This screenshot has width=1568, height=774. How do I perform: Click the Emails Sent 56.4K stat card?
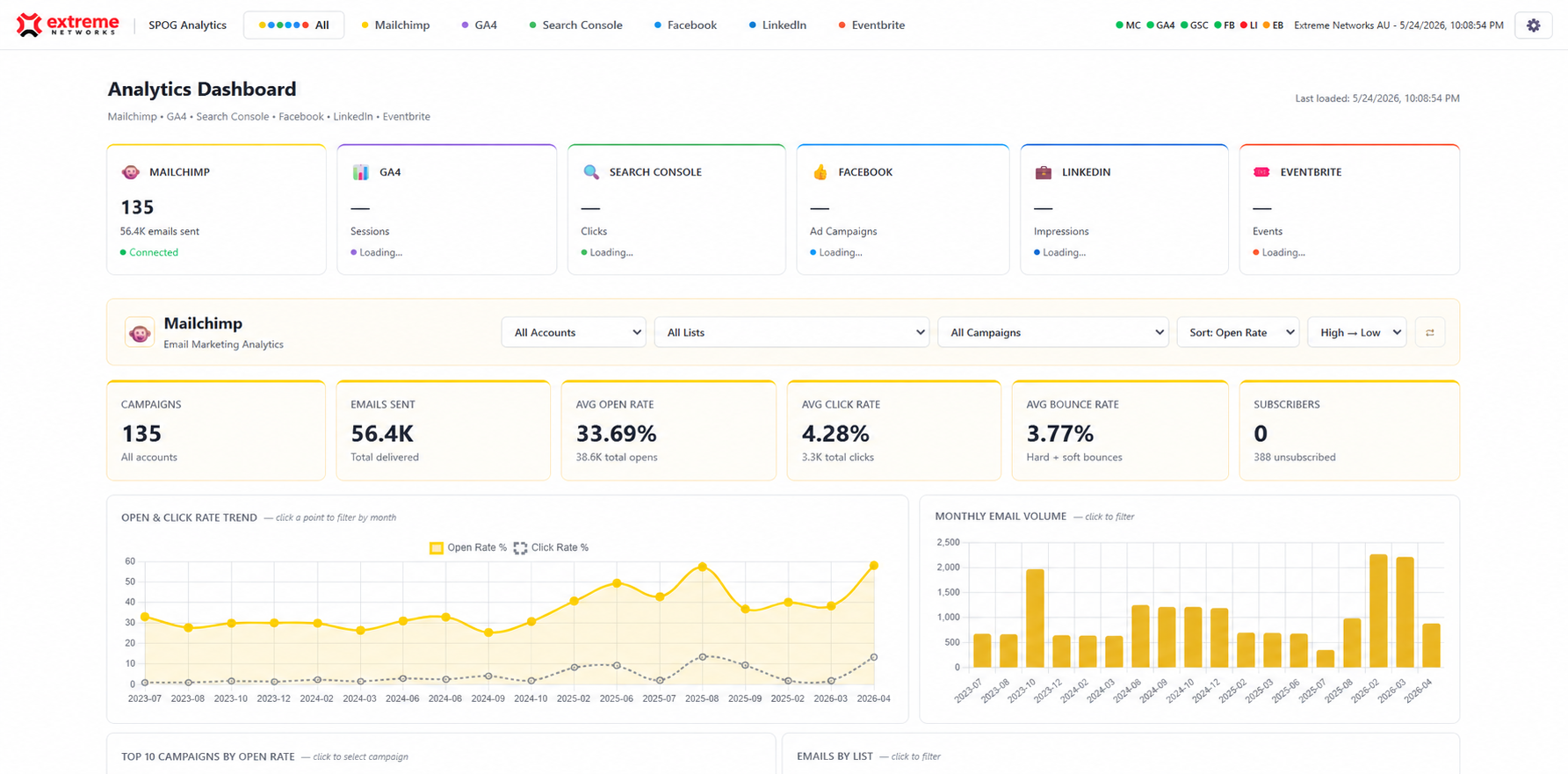(444, 430)
